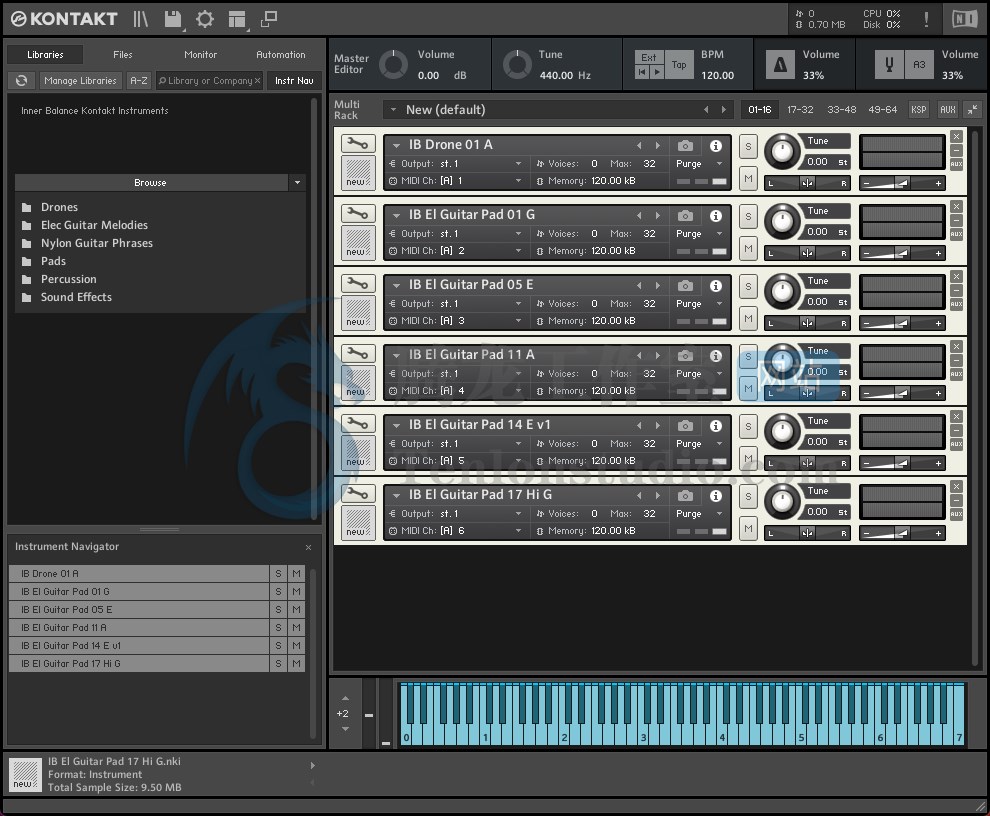Image resolution: width=990 pixels, height=816 pixels.
Task: Click the metronome icon
Action: 780,64
